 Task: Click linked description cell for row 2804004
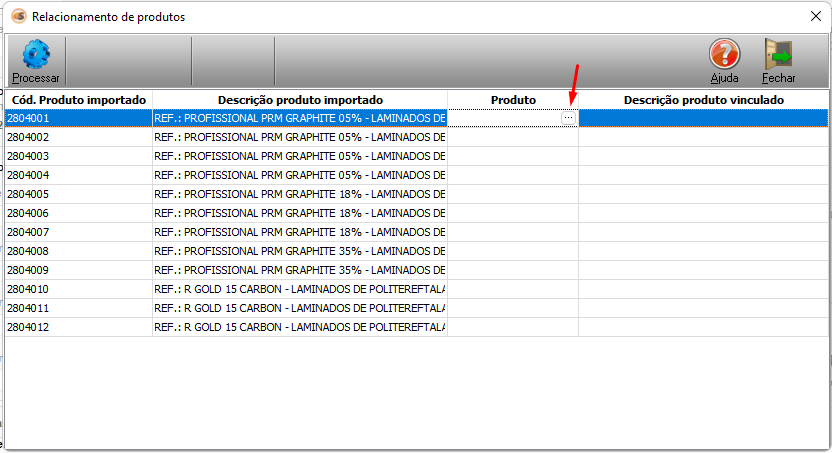pyautogui.click(x=703, y=175)
